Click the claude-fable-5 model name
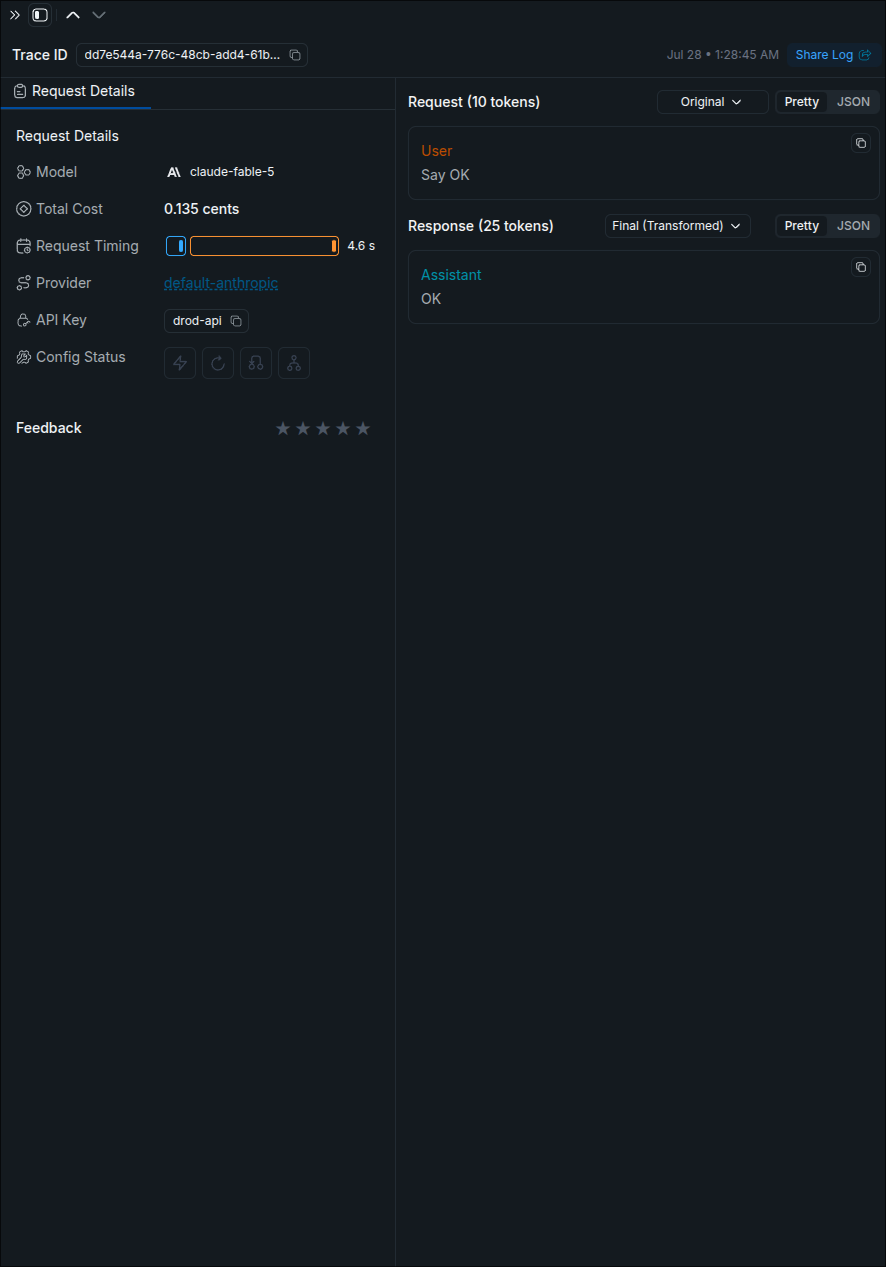 point(232,172)
